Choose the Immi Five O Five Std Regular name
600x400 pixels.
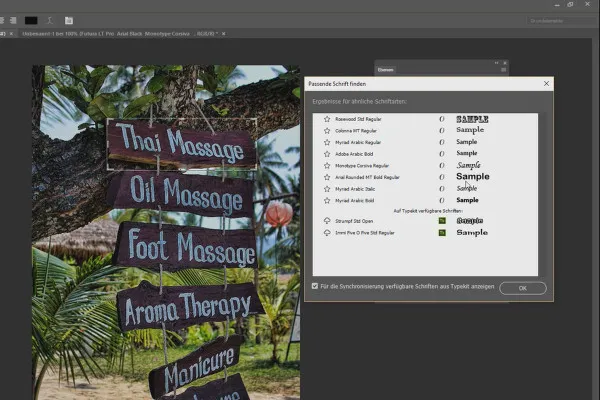pos(365,233)
